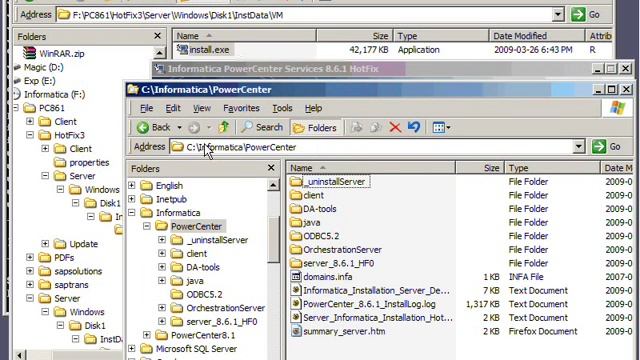Open the File menu
640x360 pixels.
[146, 108]
